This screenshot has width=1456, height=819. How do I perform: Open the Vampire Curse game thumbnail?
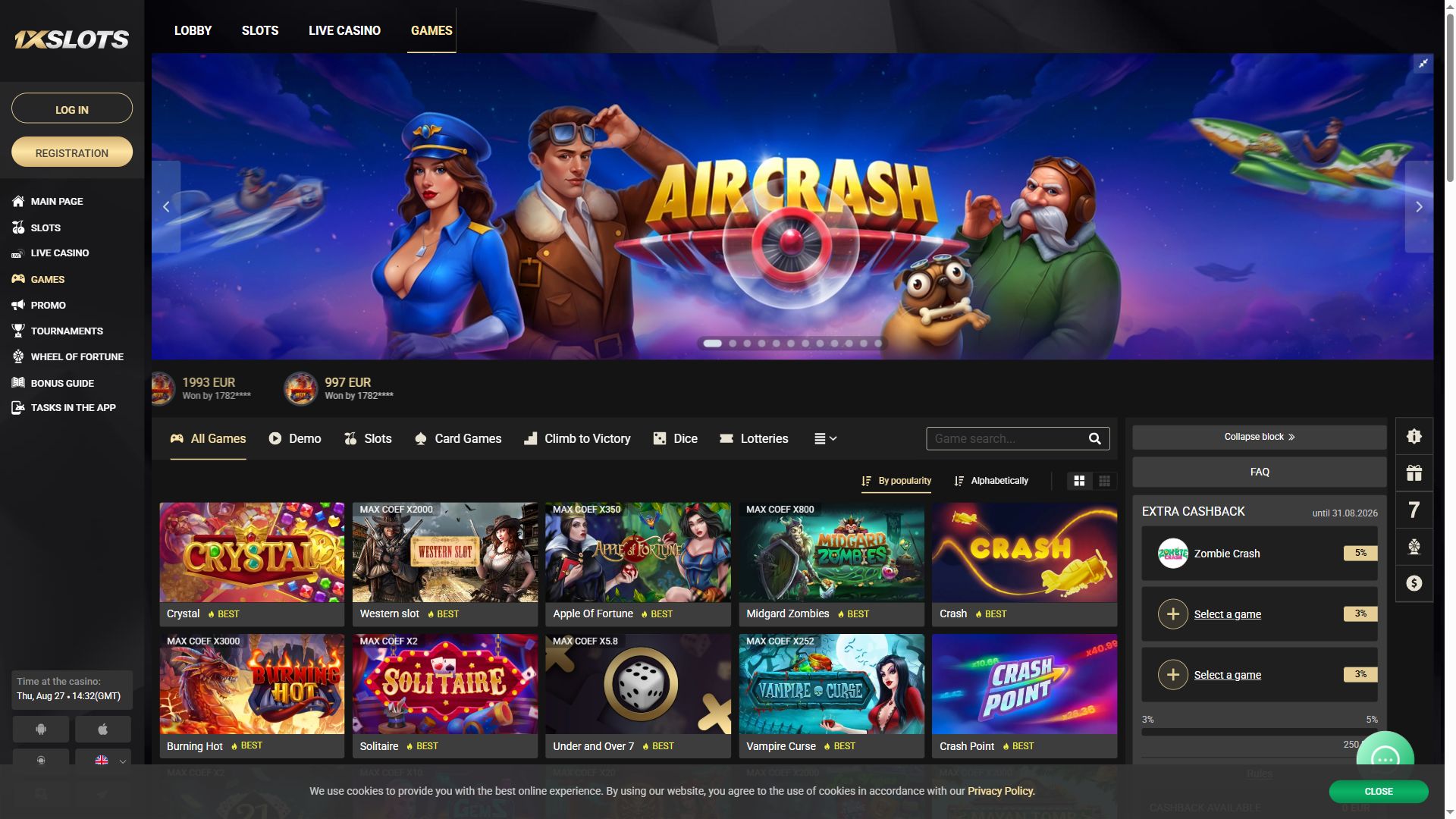click(x=831, y=684)
